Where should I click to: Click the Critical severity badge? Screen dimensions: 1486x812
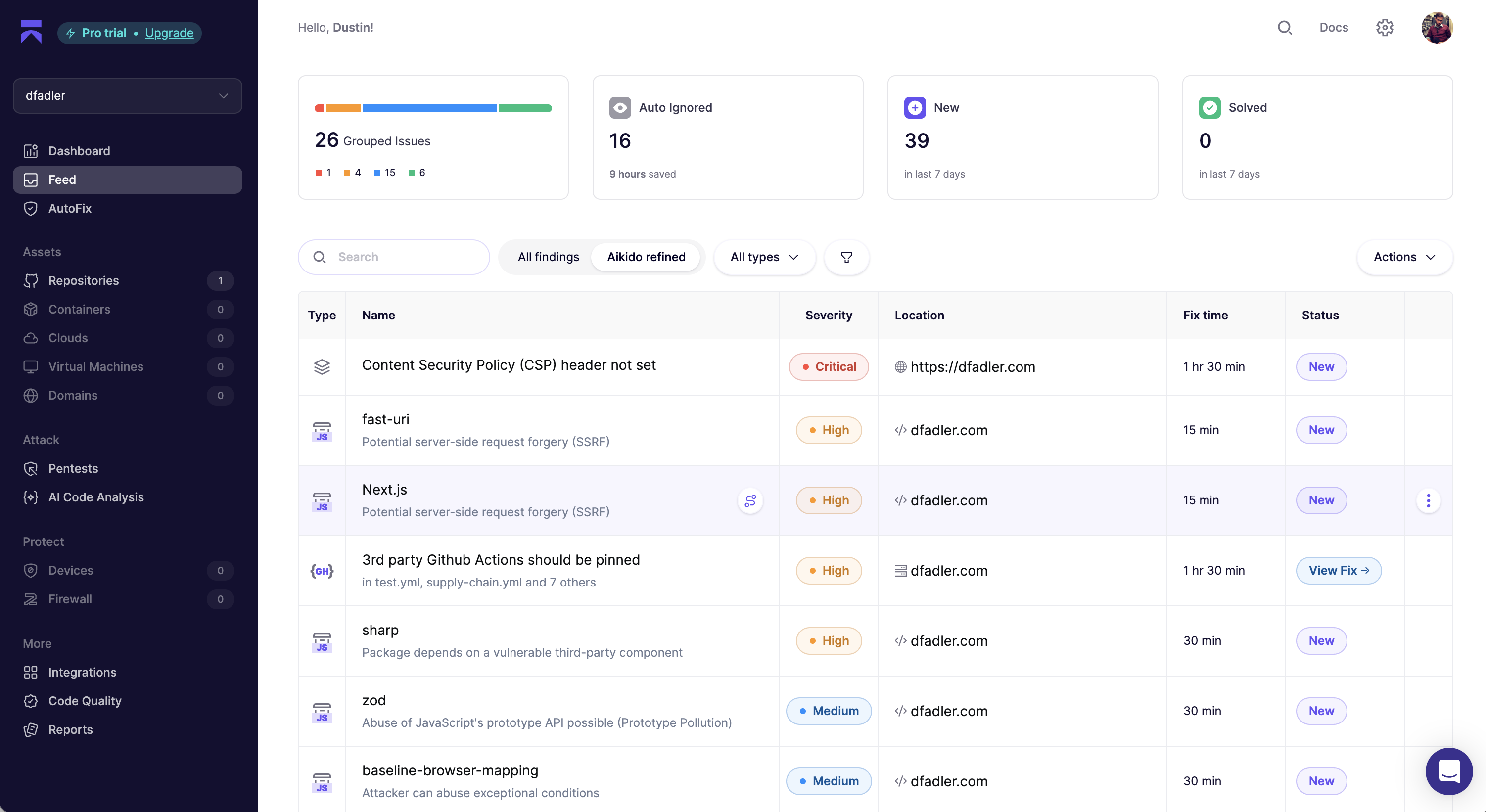pyautogui.click(x=829, y=367)
